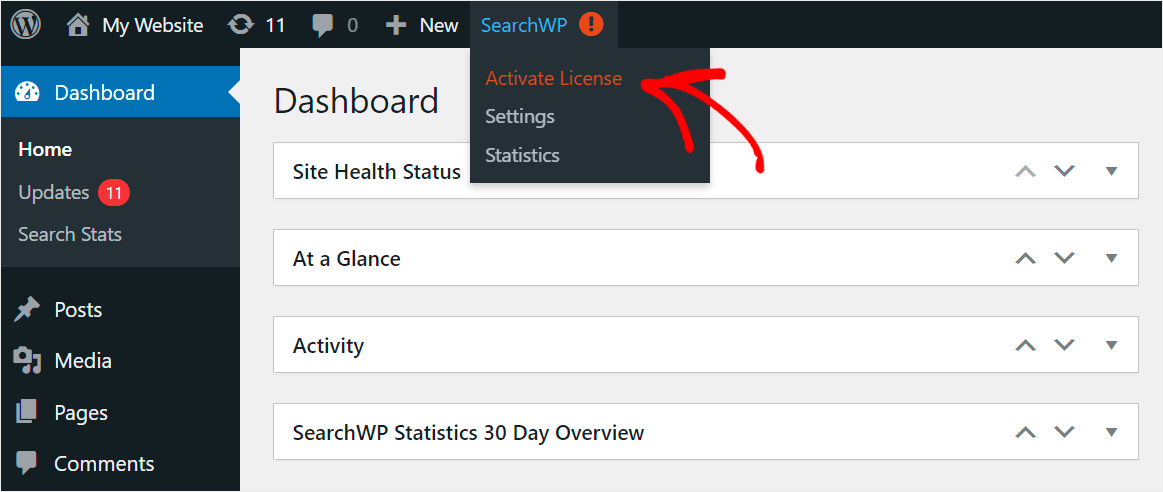The width and height of the screenshot is (1163, 492).
Task: Open Search Stats submenu link
Action: (70, 234)
